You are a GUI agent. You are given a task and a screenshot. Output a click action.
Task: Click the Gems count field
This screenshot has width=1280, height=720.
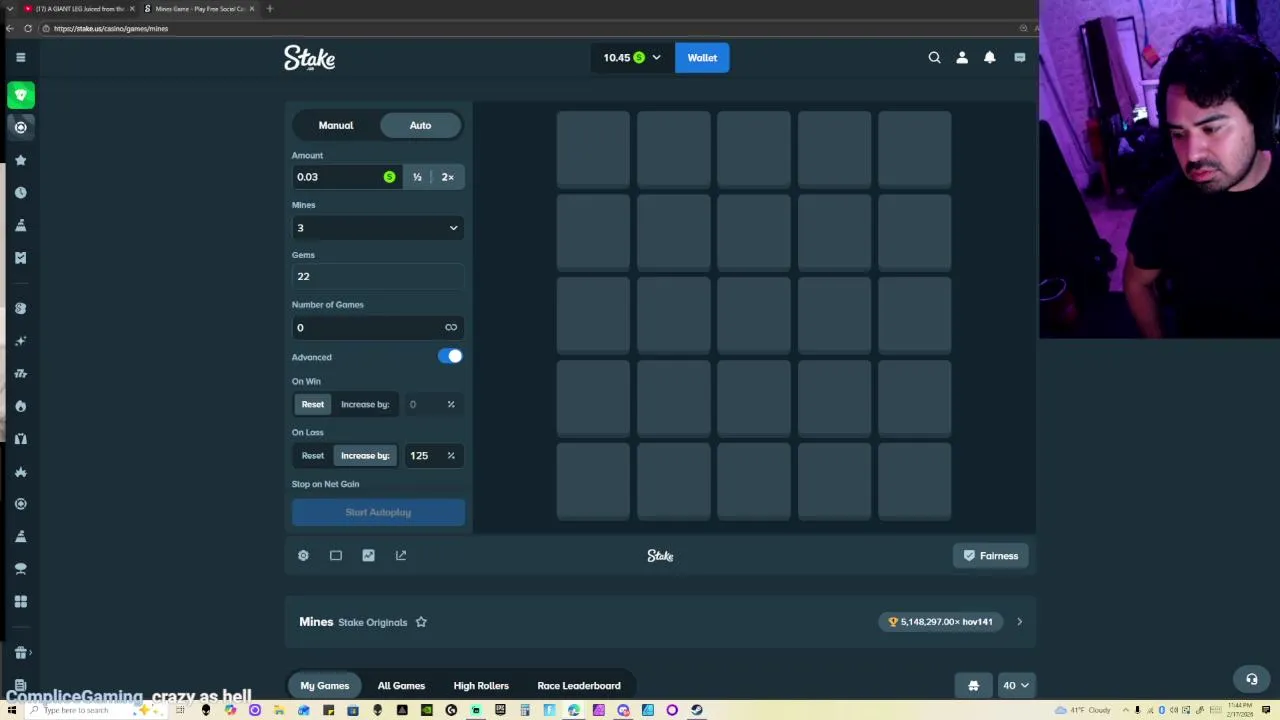tap(378, 277)
